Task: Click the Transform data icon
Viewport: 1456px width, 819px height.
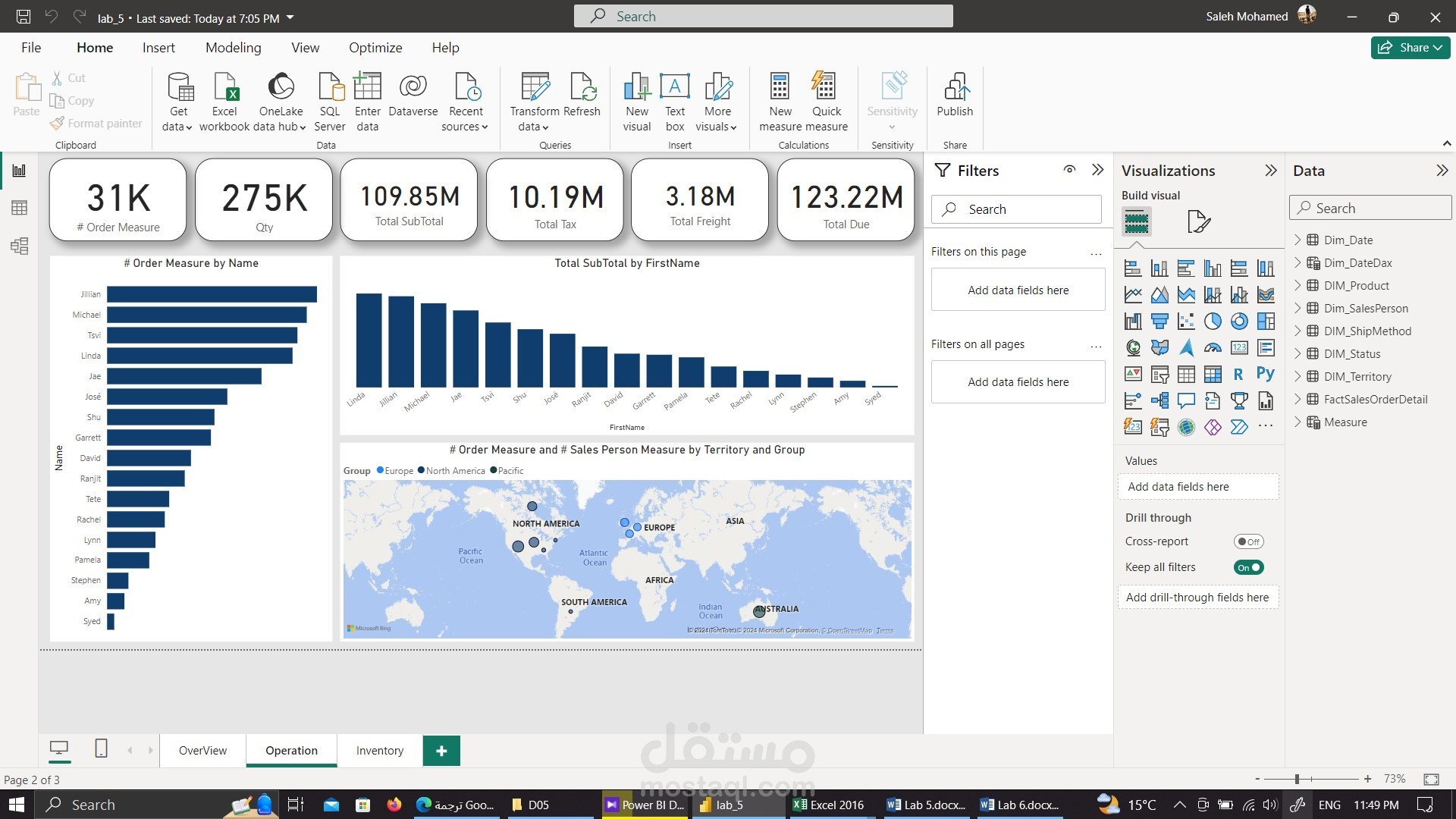Action: tap(535, 87)
